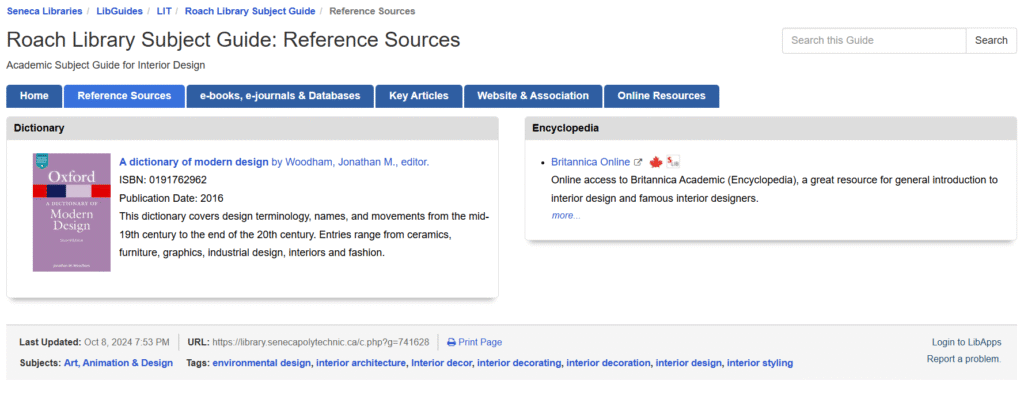The image size is (1024, 414).
Task: Click Login to LibApps
Action: [x=966, y=342]
